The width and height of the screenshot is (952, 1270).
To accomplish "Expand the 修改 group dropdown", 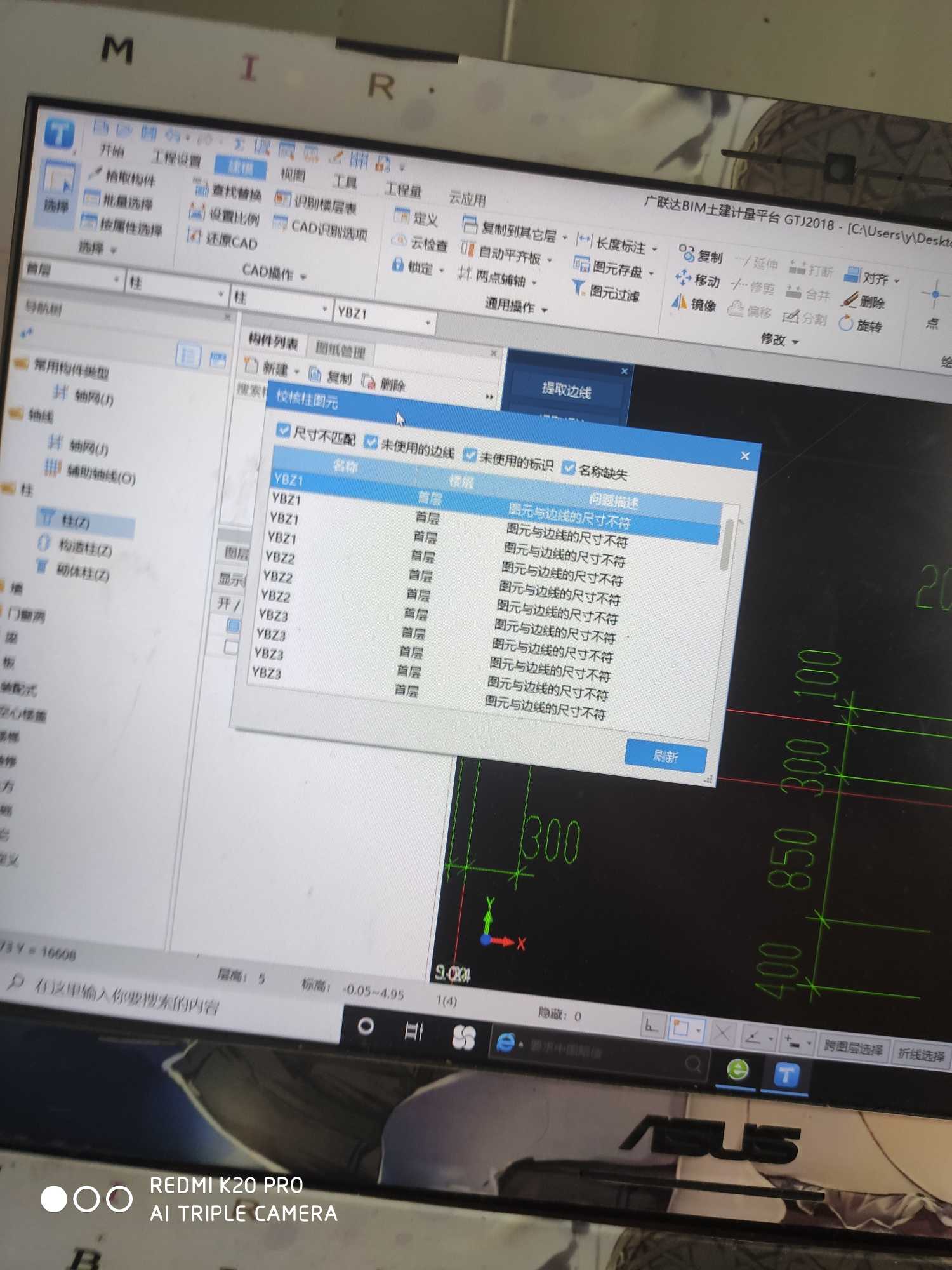I will tap(795, 342).
